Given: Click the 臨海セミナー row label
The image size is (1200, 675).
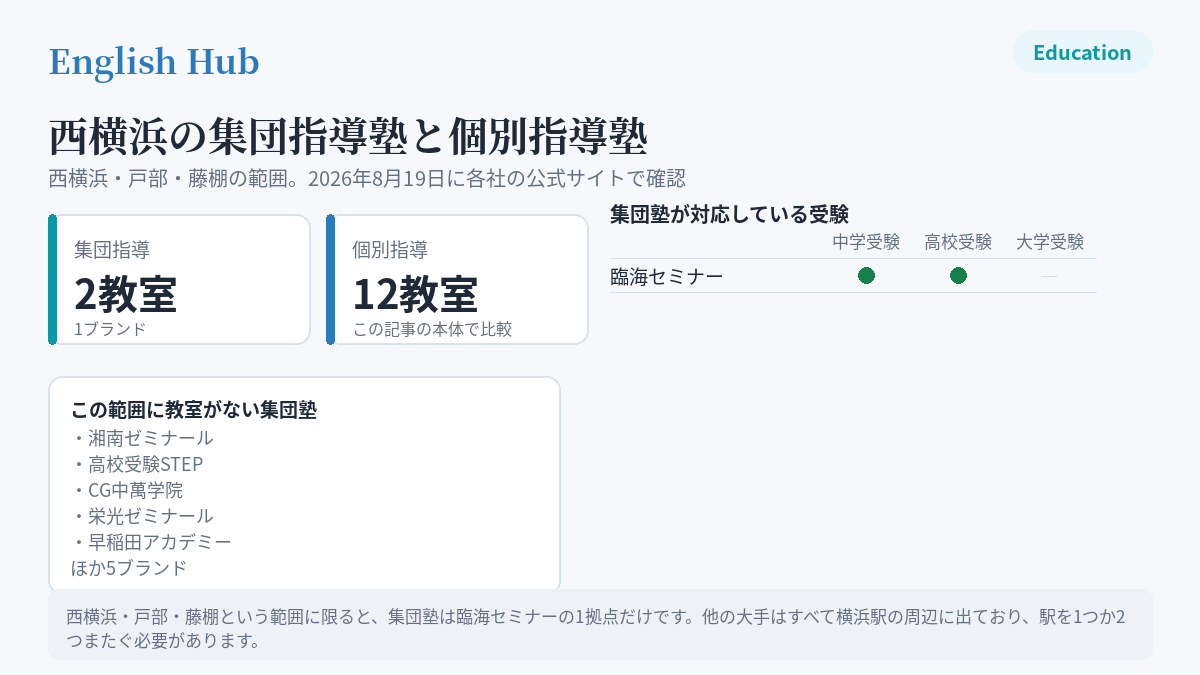Looking at the screenshot, I should [667, 276].
